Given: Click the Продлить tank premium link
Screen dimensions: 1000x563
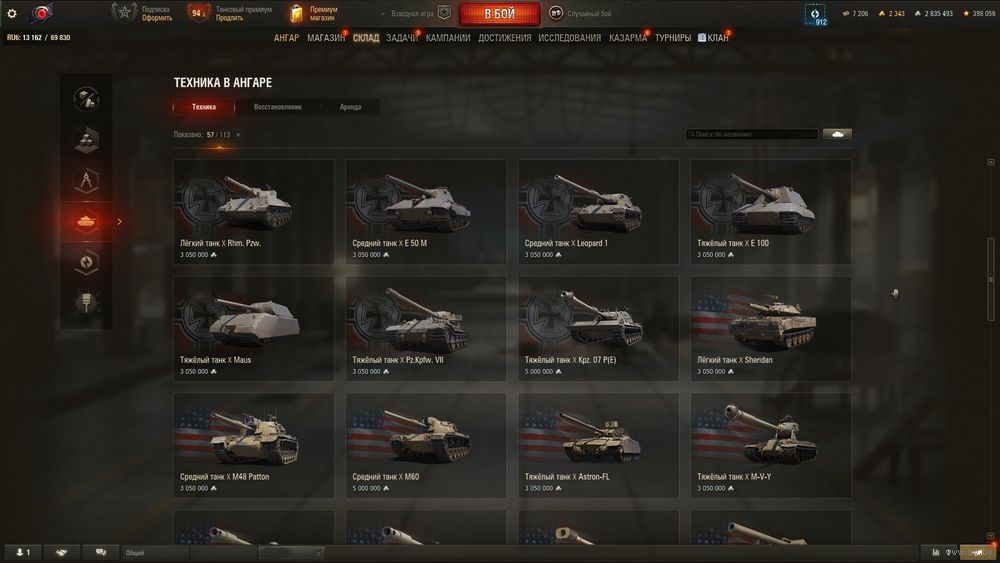Looking at the screenshot, I should 229,18.
